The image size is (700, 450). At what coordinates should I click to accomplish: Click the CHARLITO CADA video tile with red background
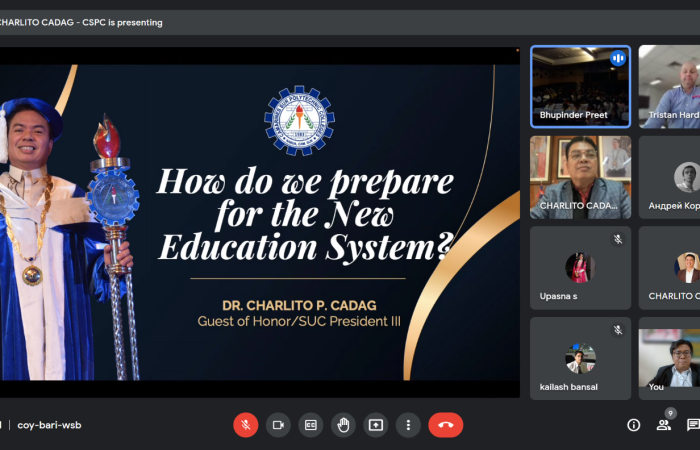(x=580, y=177)
